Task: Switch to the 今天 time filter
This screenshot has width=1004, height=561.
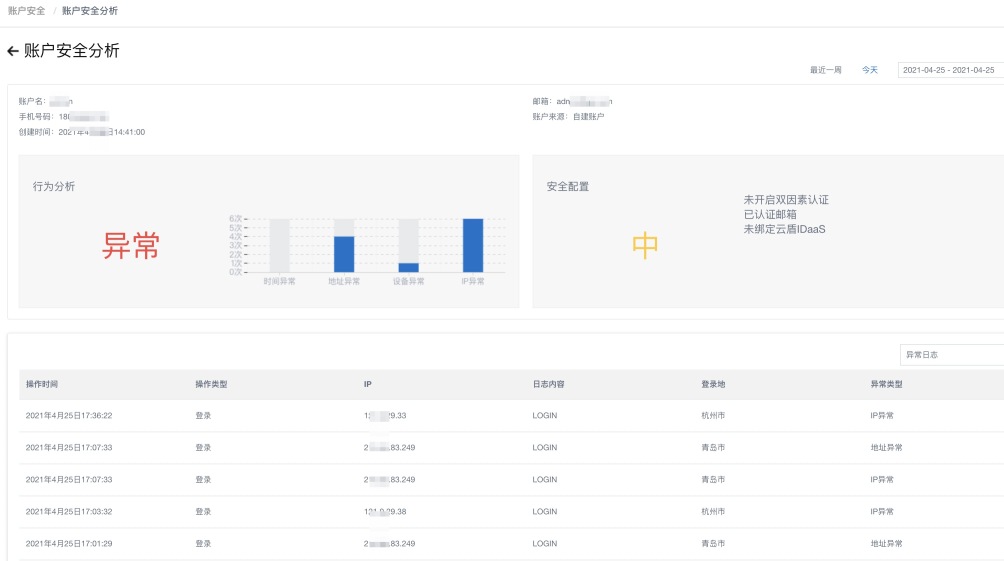Action: tap(870, 70)
